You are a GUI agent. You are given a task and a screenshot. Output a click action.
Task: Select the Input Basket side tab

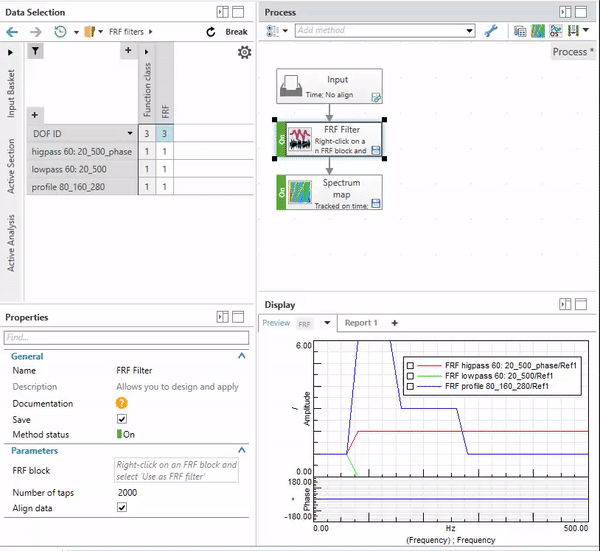coord(12,95)
